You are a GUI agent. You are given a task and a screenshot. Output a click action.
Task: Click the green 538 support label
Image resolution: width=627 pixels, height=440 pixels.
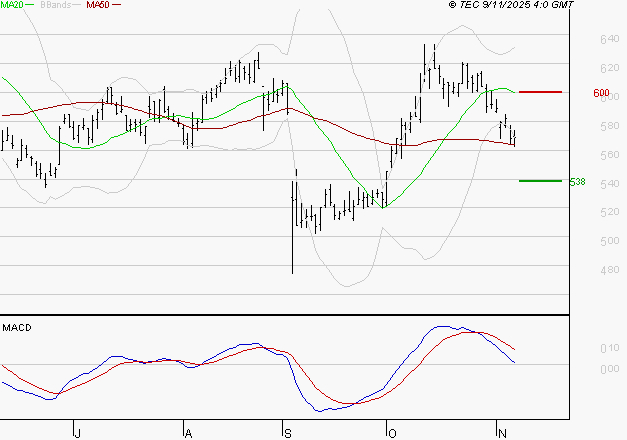tap(577, 182)
